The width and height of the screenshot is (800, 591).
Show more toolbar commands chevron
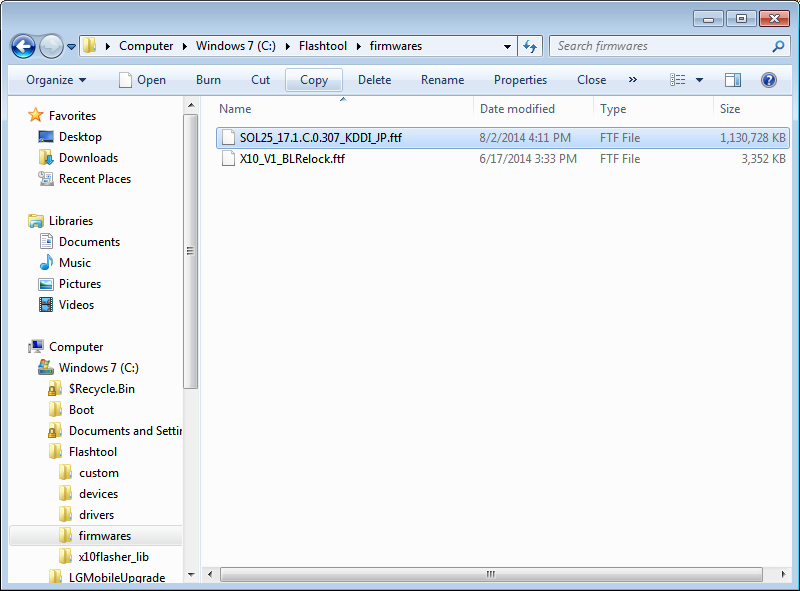pyautogui.click(x=632, y=80)
